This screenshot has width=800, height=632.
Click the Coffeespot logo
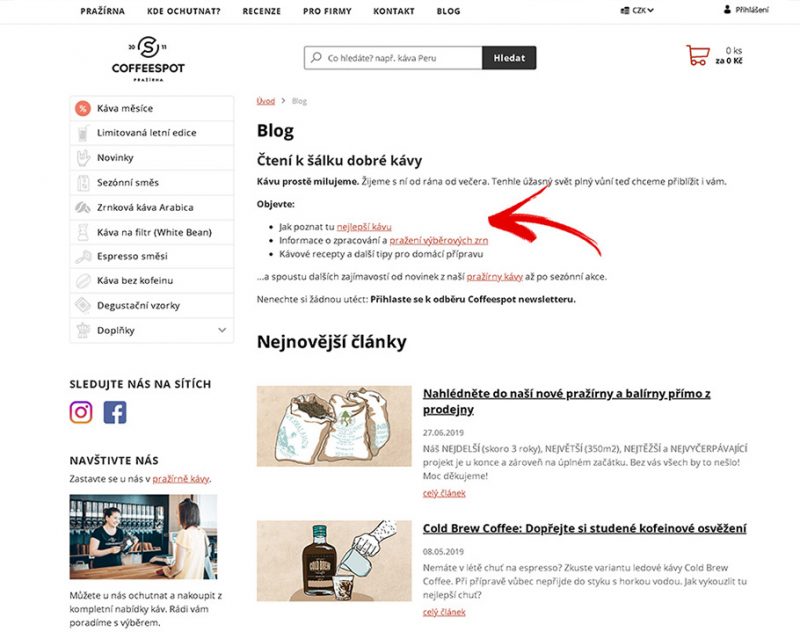148,59
